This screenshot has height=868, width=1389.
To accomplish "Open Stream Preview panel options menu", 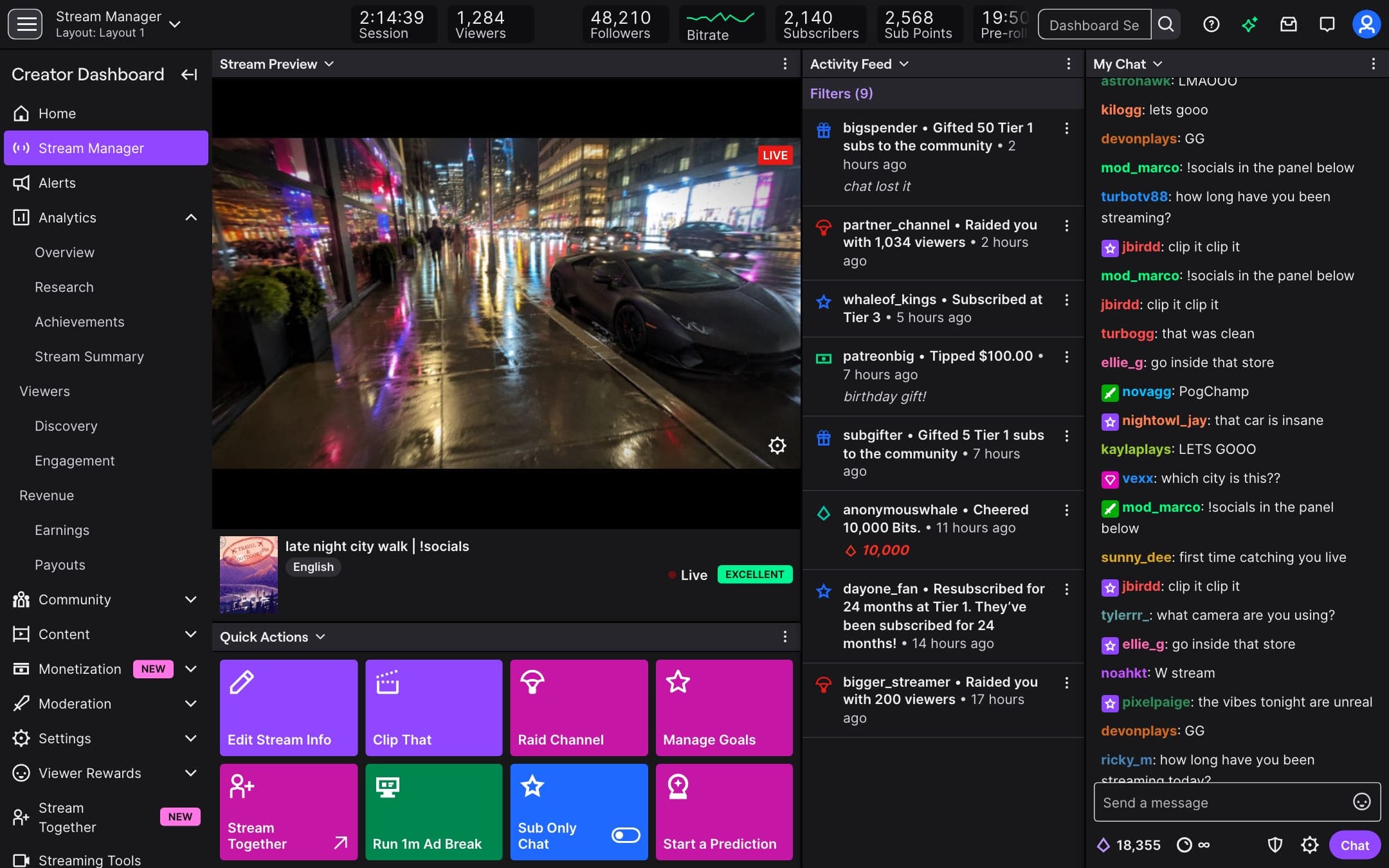I will pos(785,64).
